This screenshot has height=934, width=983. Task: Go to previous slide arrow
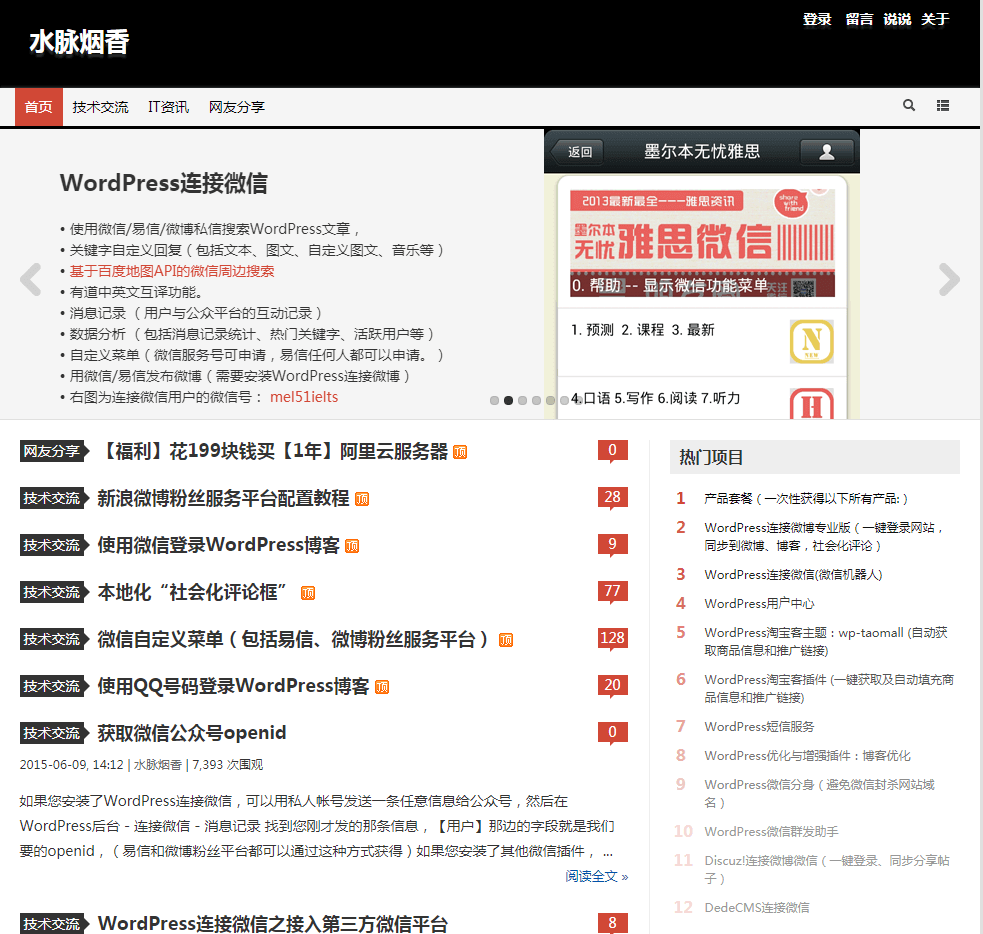click(30, 280)
